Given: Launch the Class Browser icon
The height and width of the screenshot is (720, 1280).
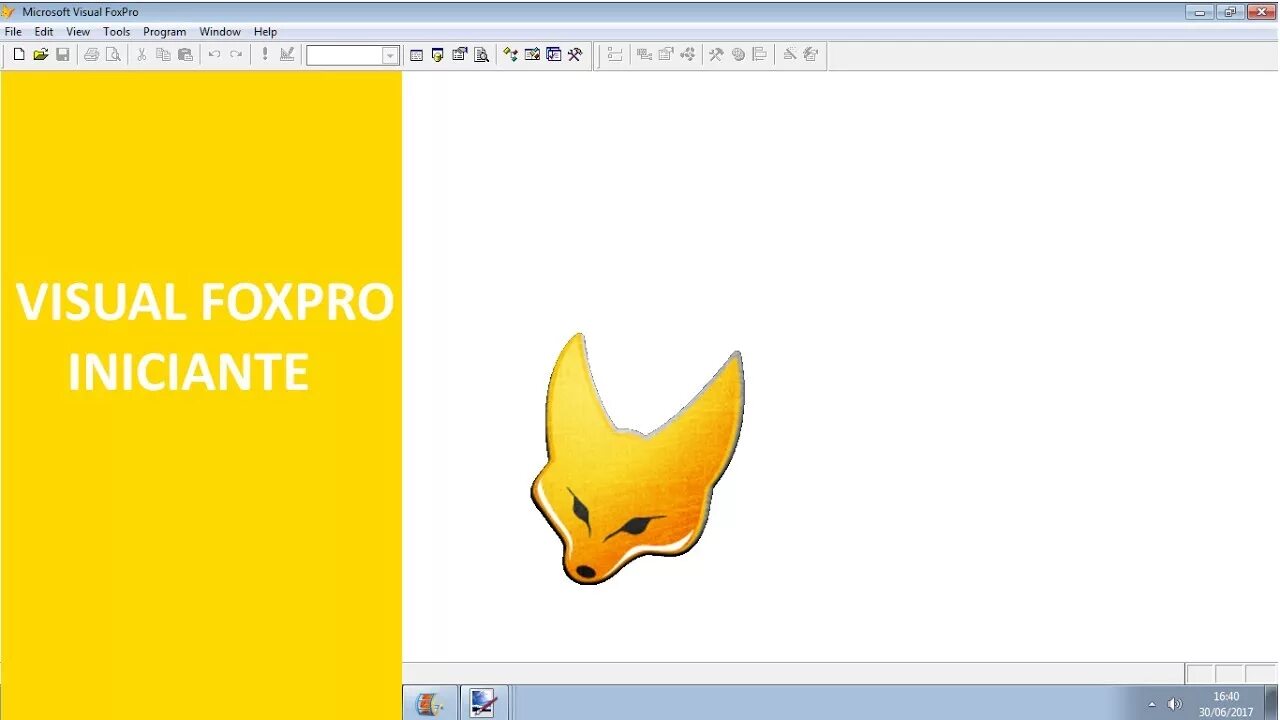Looking at the screenshot, I should tap(511, 55).
